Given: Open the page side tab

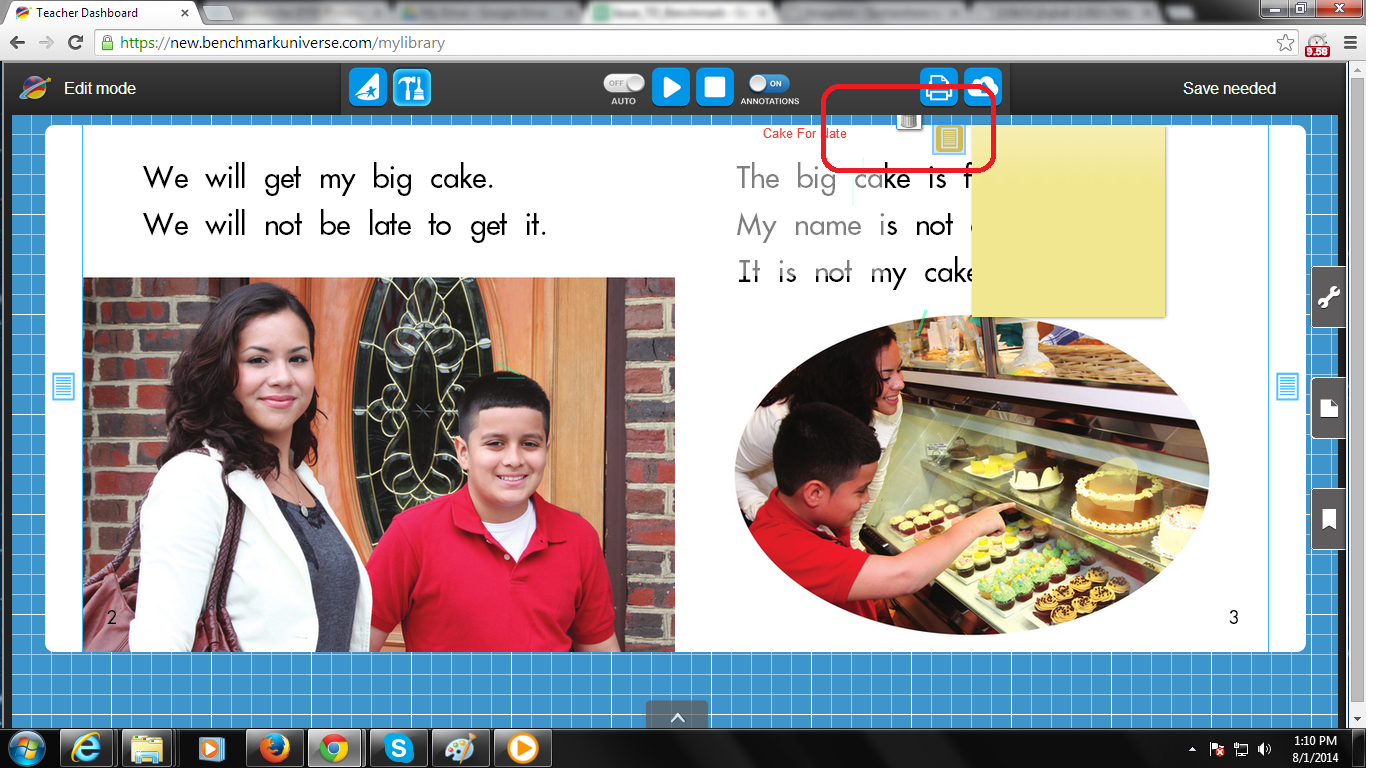Looking at the screenshot, I should coord(1329,408).
